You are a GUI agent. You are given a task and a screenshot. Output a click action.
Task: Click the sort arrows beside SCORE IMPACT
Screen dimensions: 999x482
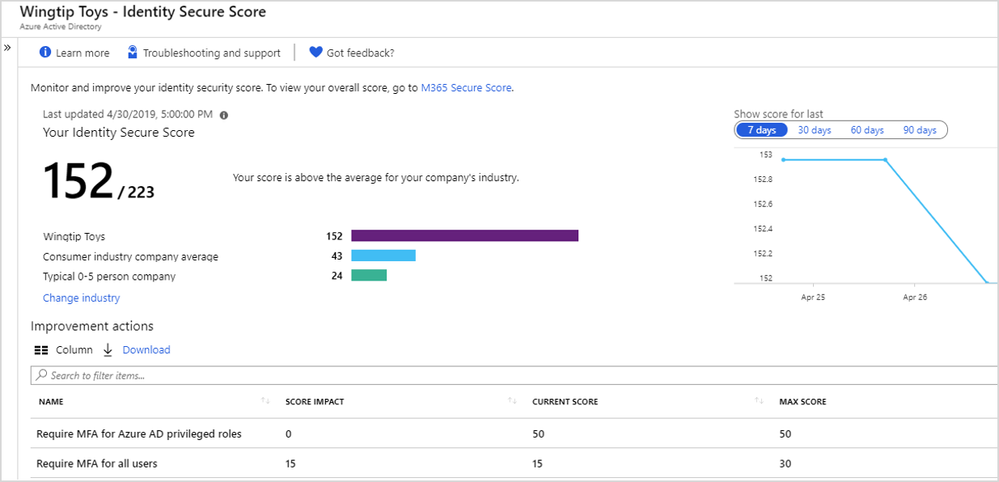click(x=512, y=400)
